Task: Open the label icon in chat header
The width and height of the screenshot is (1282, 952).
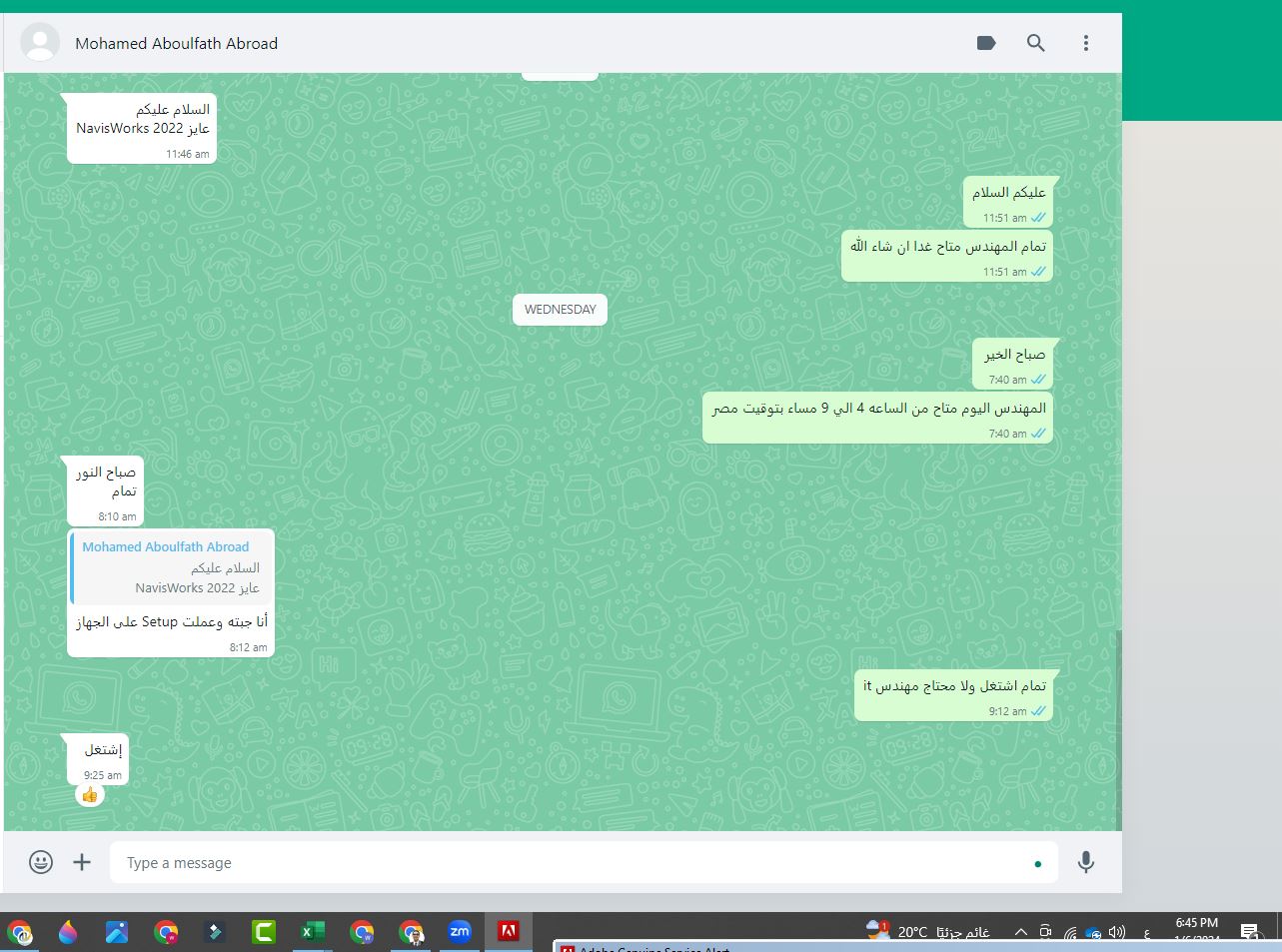Action: [986, 43]
